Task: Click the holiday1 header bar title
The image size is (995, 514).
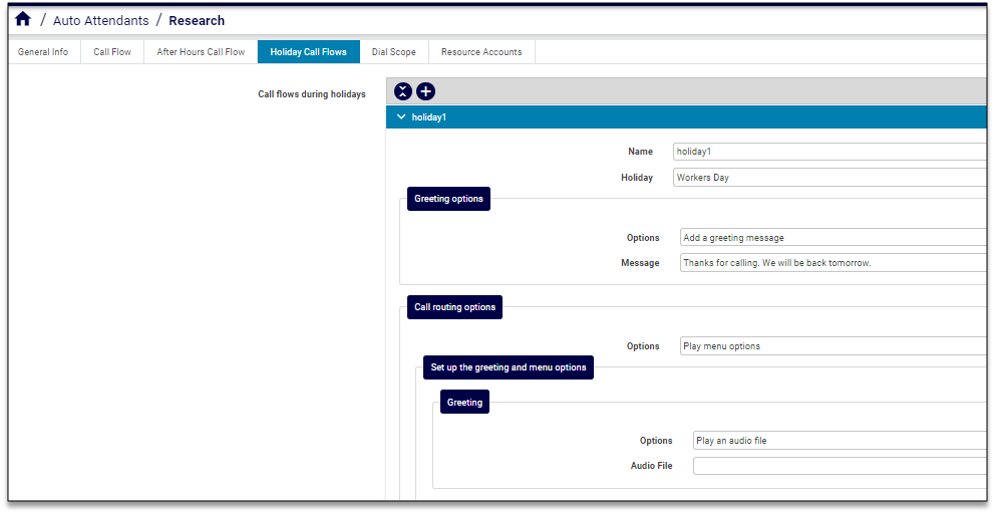Action: coord(429,117)
